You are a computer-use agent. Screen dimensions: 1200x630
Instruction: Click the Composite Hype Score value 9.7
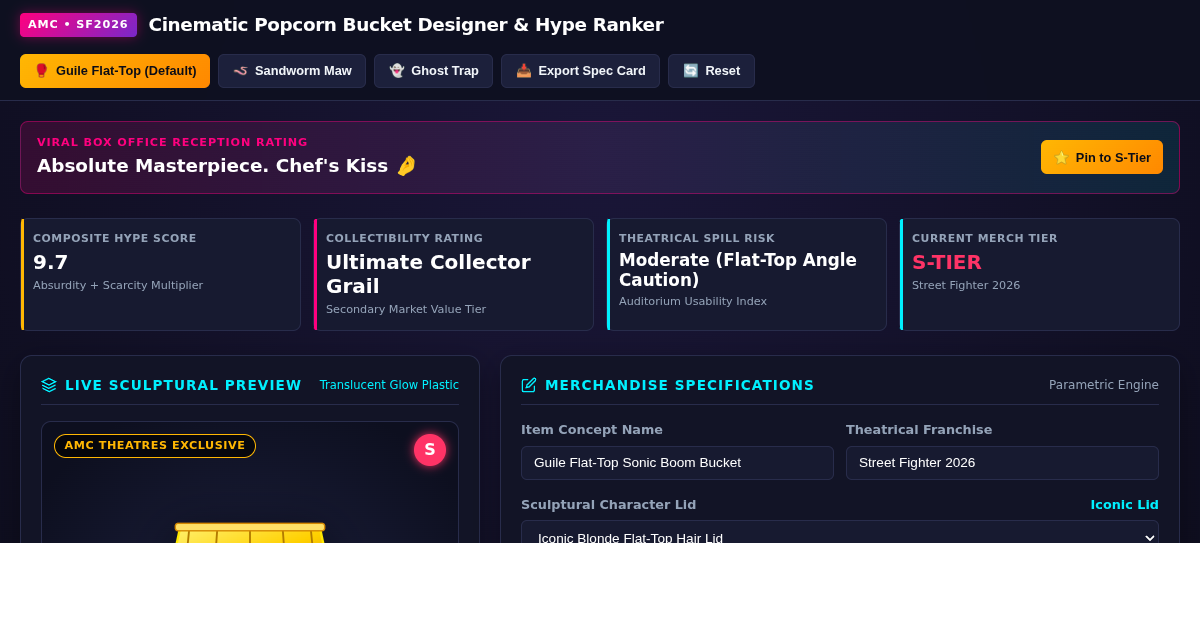51,262
